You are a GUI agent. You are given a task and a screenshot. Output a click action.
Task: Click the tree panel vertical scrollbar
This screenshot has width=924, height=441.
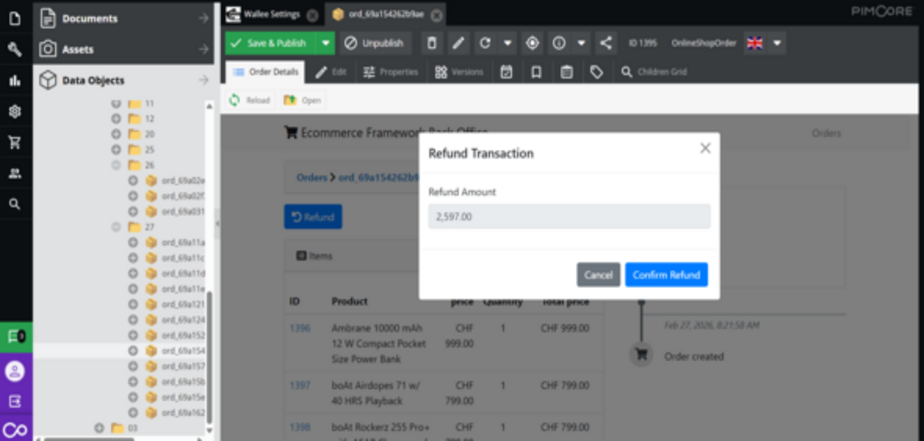209,356
